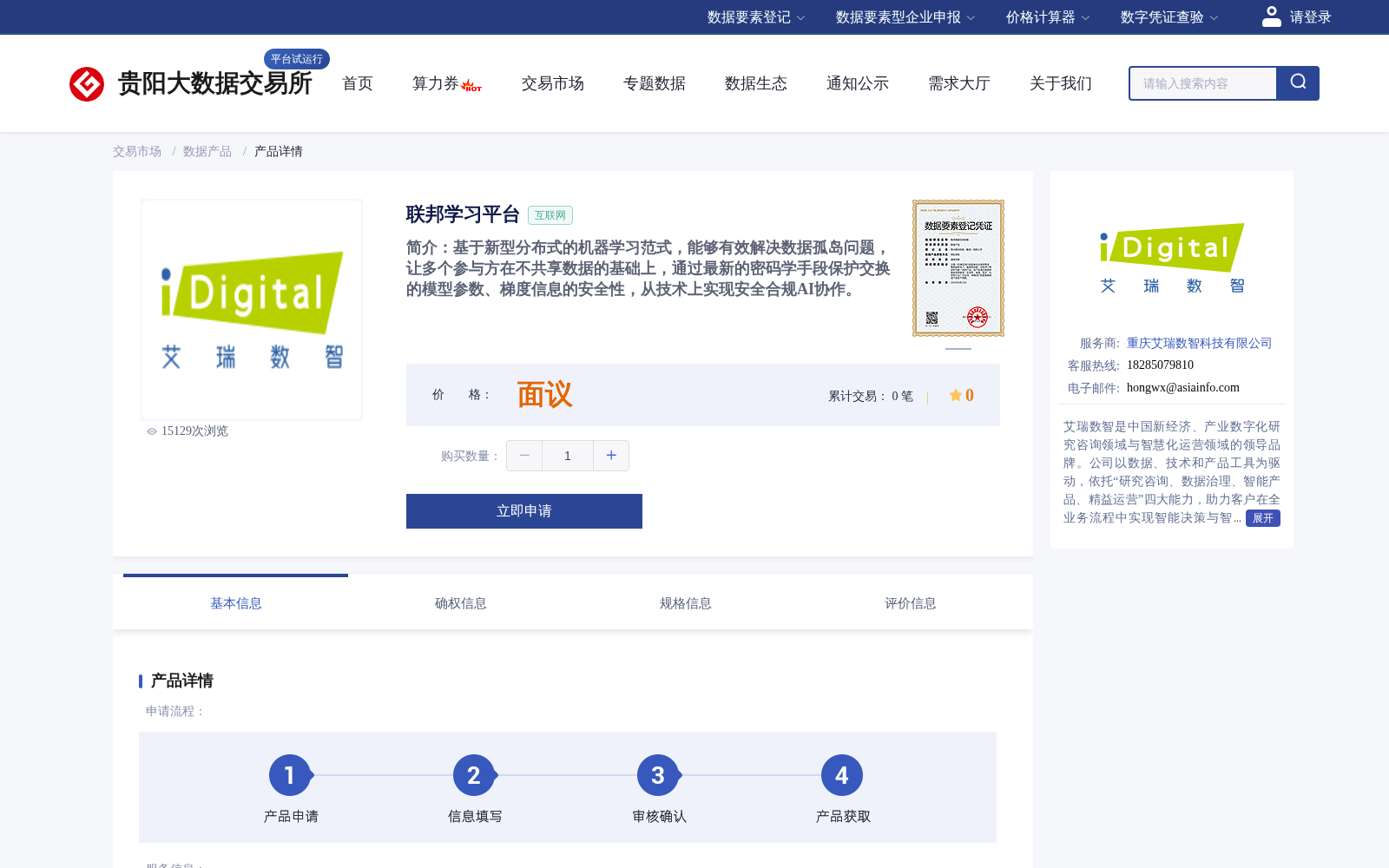Click the iDigital provider logo in sidebar
This screenshot has height=868, width=1389.
[x=1172, y=259]
